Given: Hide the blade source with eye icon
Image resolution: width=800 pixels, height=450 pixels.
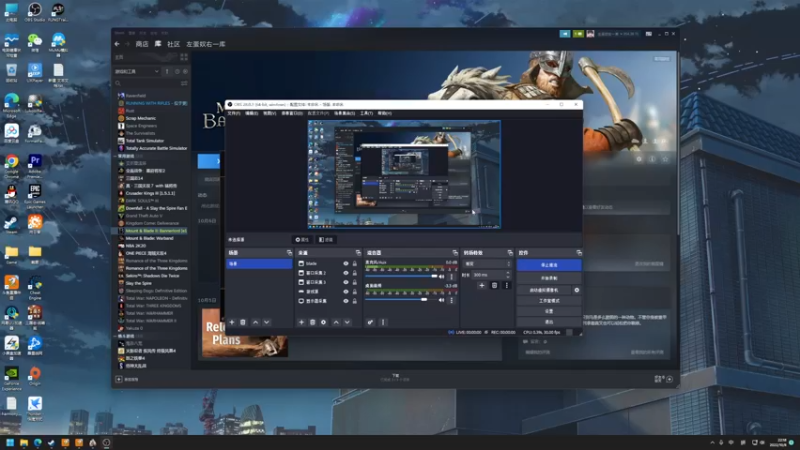Looking at the screenshot, I should [x=345, y=264].
